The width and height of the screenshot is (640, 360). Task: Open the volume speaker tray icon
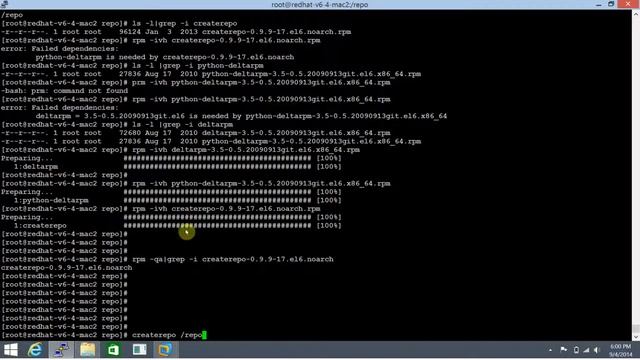[597, 350]
